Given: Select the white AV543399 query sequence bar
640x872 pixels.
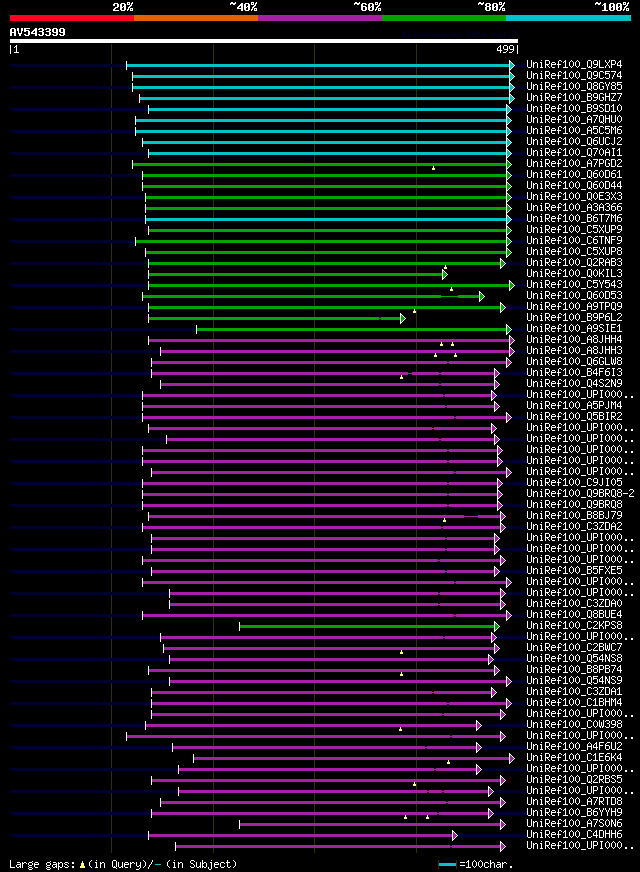Looking at the screenshot, I should click(264, 41).
